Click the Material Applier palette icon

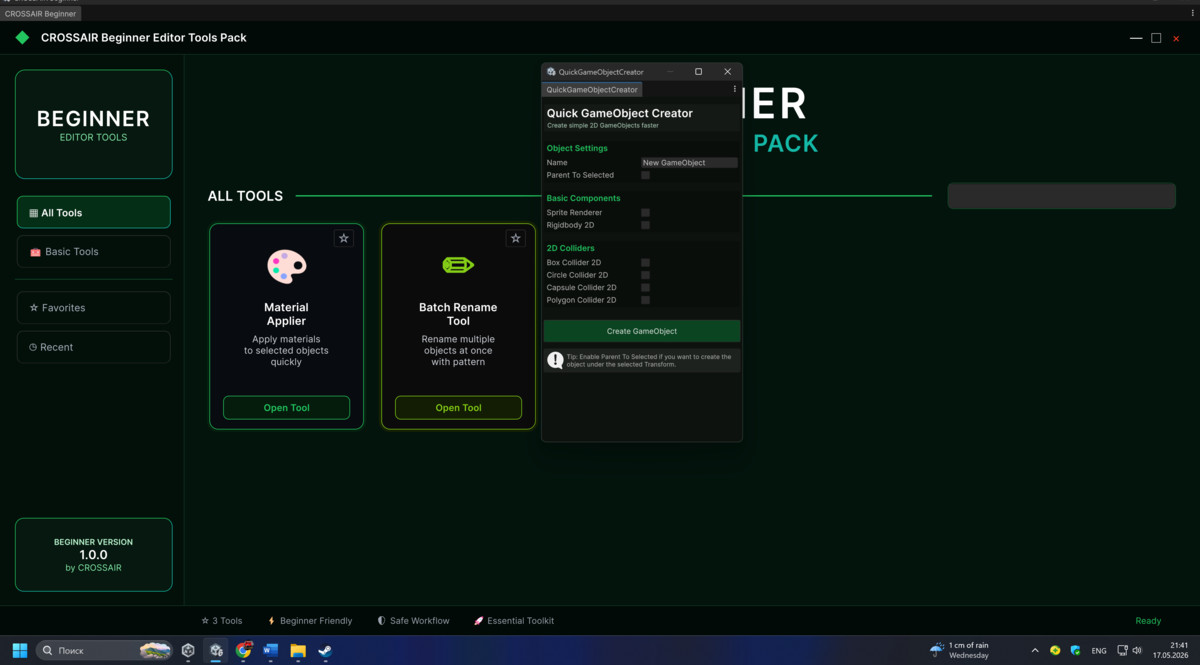(286, 267)
